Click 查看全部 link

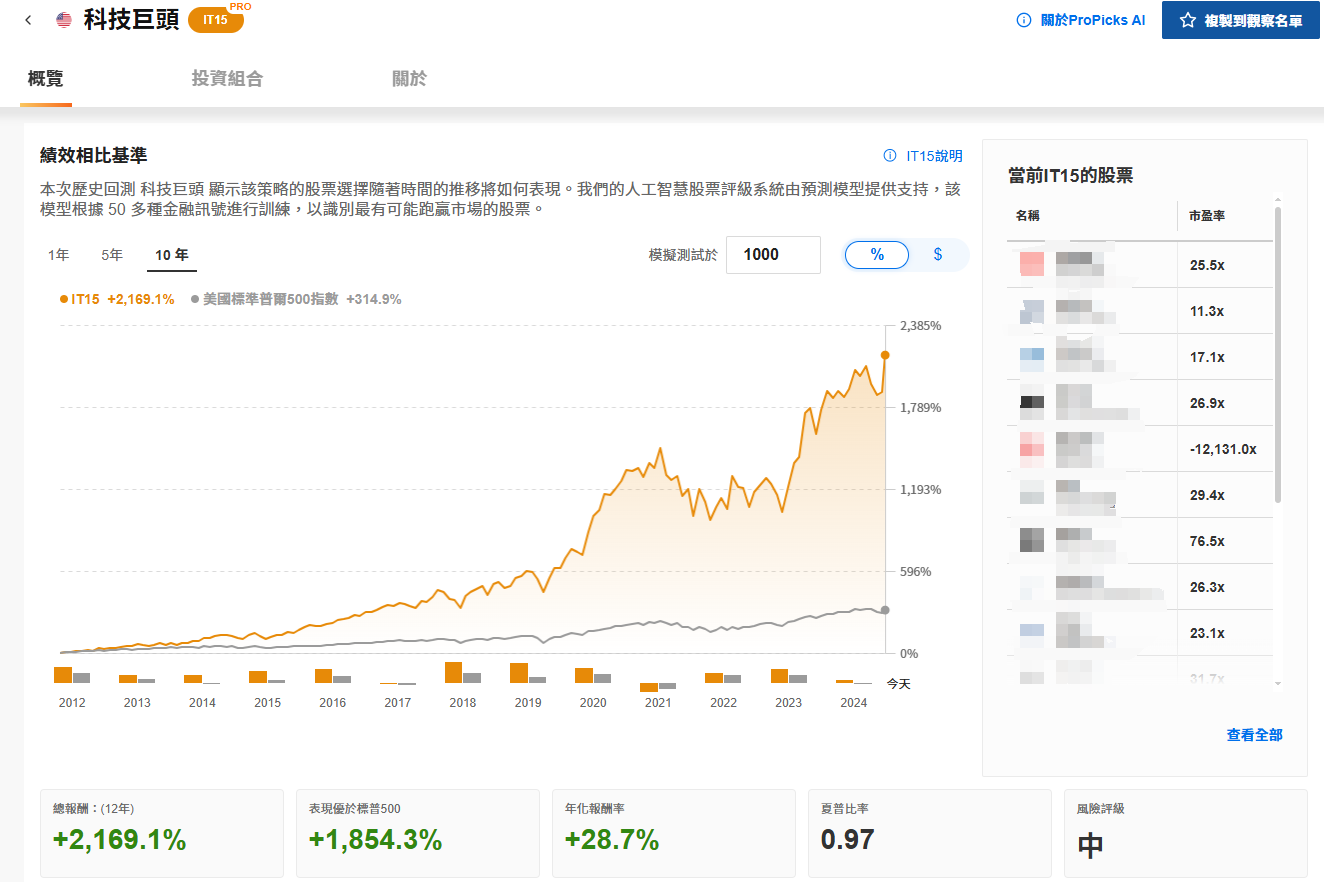[1254, 735]
